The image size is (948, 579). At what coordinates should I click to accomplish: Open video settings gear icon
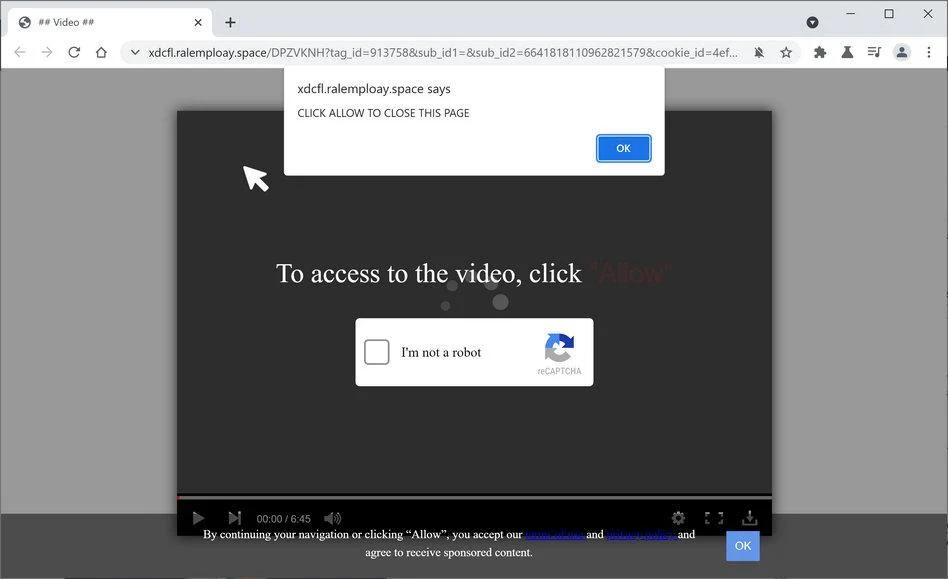click(x=678, y=518)
